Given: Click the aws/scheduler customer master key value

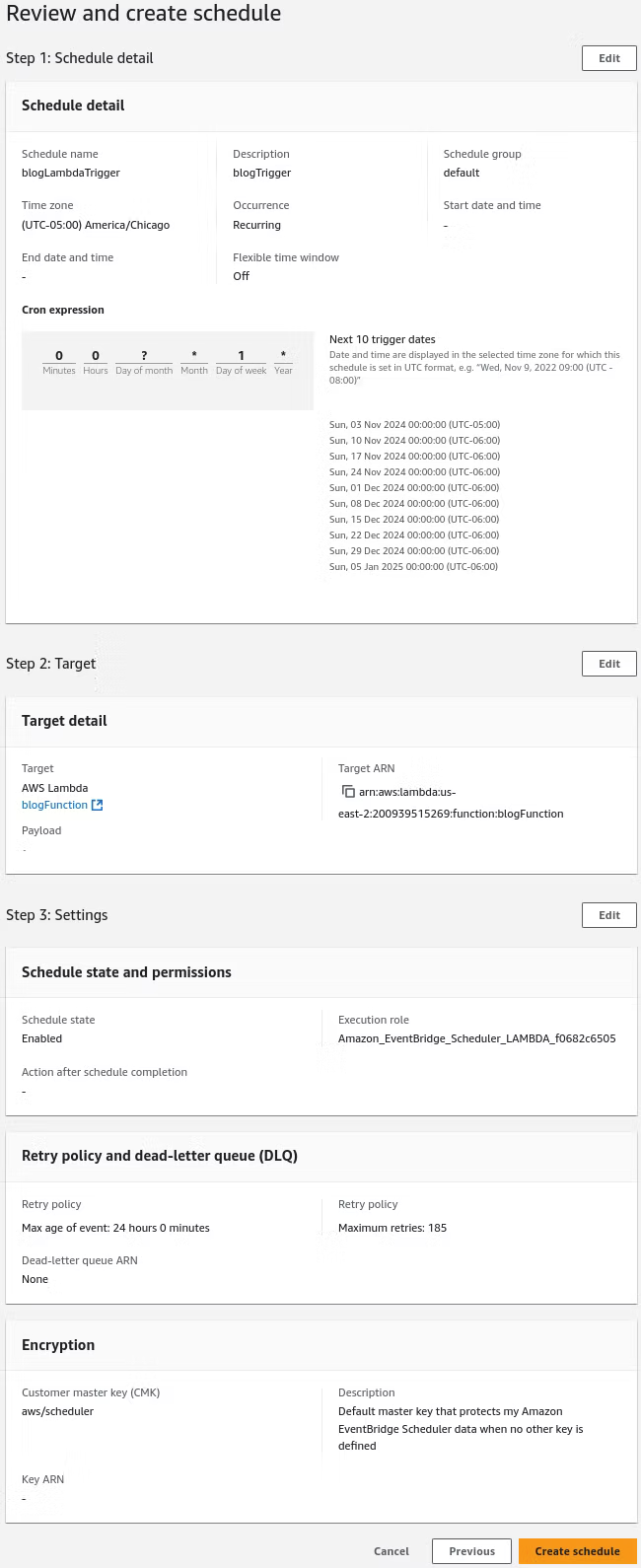Looking at the screenshot, I should [x=58, y=1411].
